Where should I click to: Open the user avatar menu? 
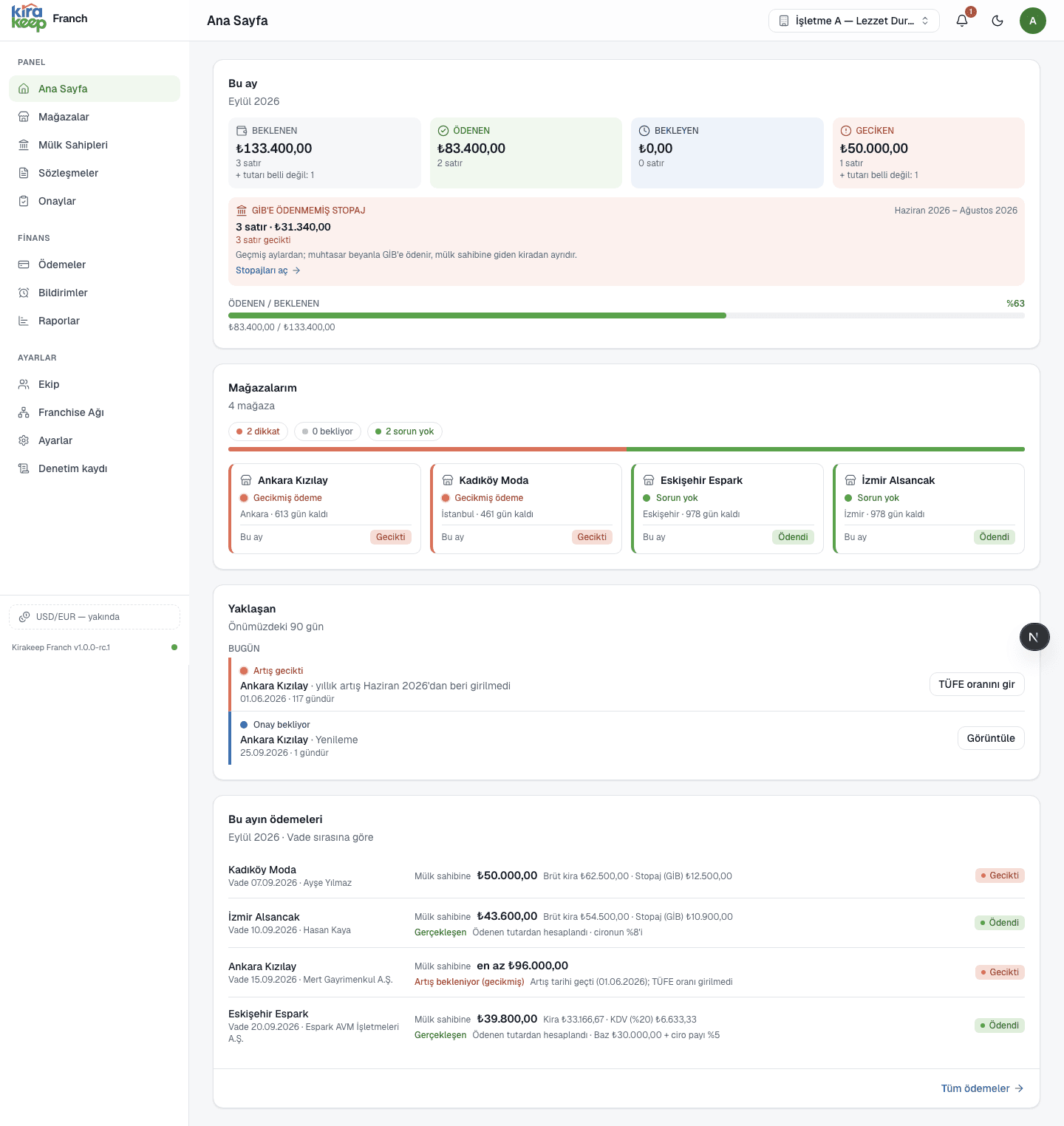pyautogui.click(x=1033, y=21)
